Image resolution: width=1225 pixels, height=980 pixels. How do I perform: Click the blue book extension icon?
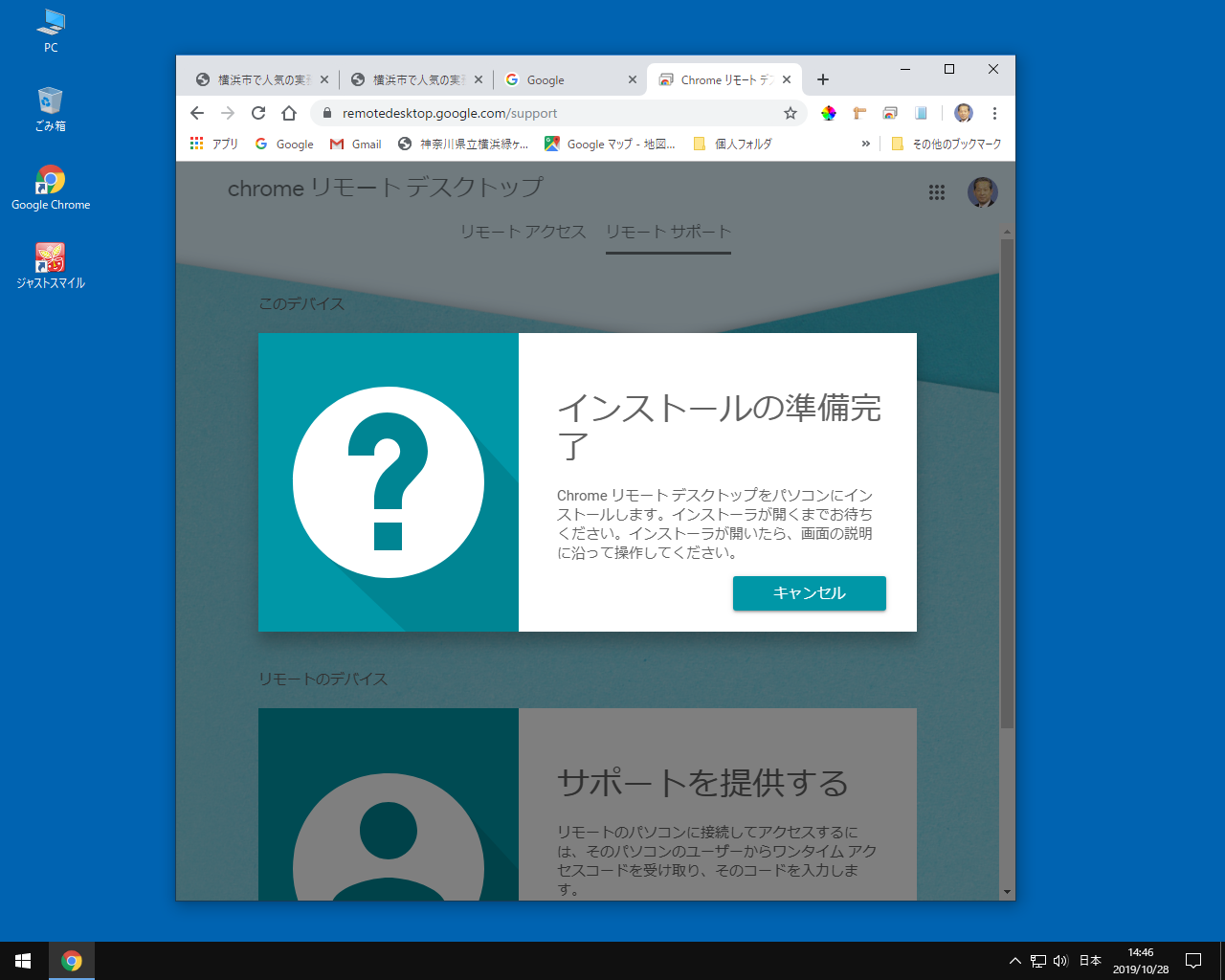(x=921, y=113)
